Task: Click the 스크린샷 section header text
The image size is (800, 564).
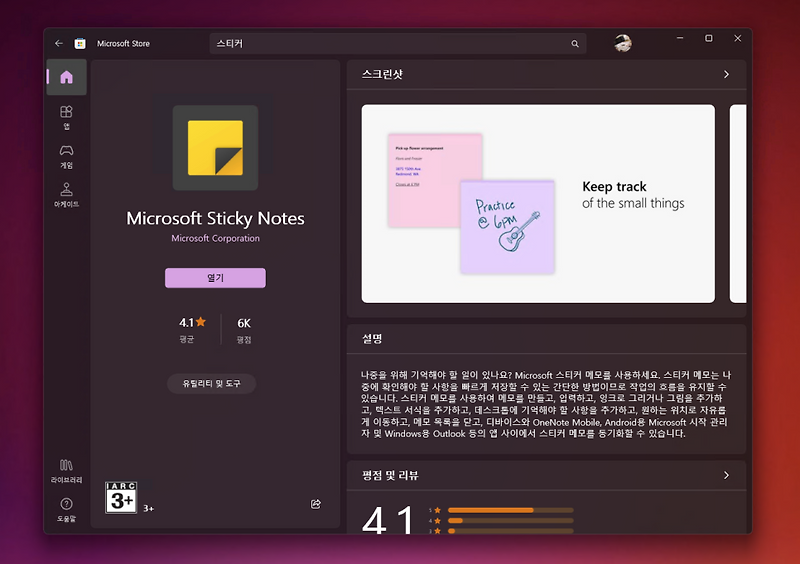Action: (x=382, y=75)
